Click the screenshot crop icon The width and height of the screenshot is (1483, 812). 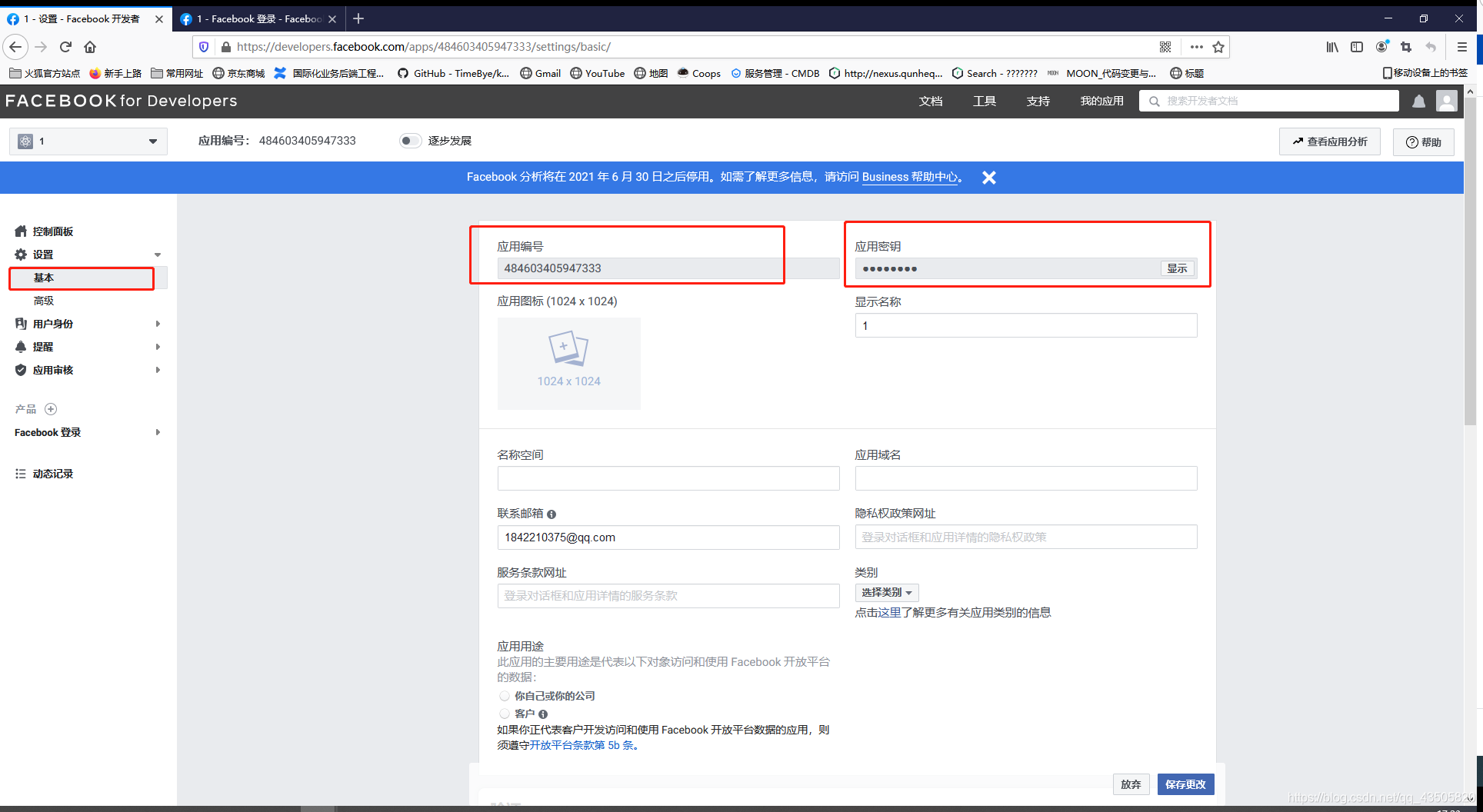1406,47
